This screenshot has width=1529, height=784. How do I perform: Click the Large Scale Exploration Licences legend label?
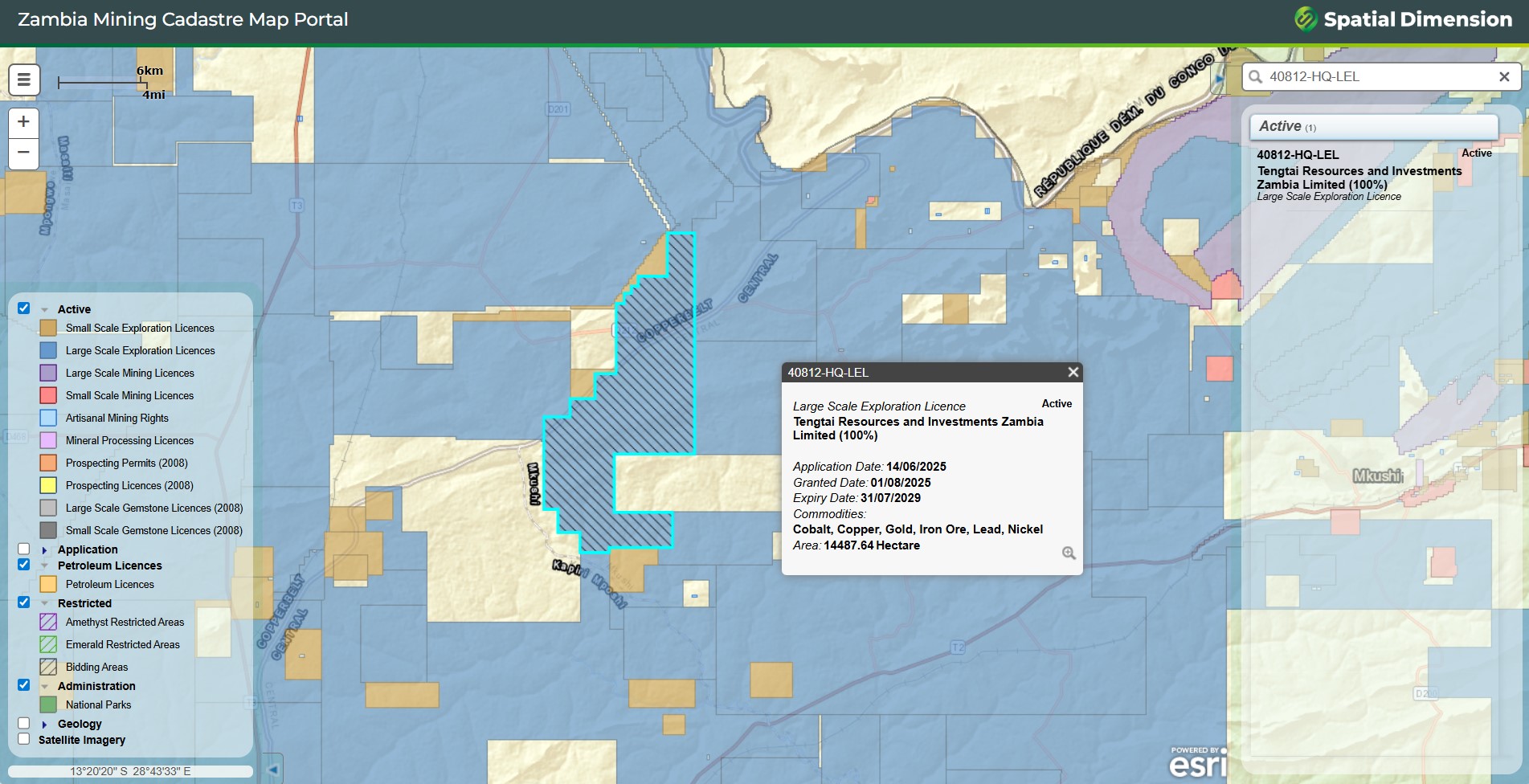[x=140, y=351]
